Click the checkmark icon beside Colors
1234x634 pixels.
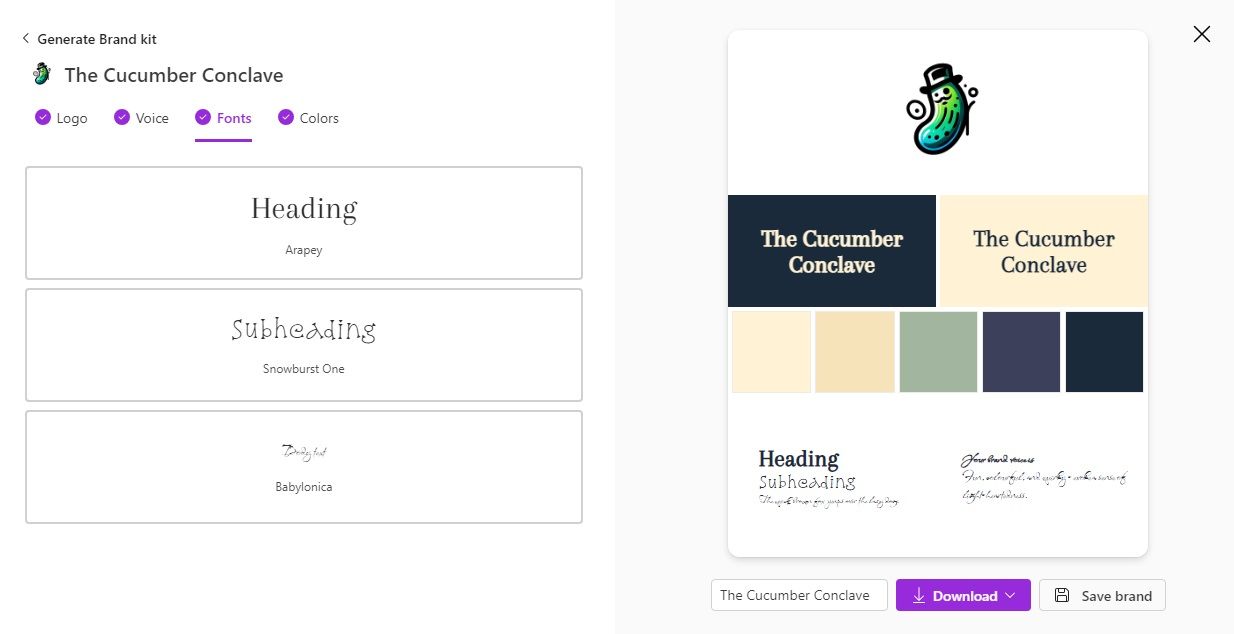point(286,117)
